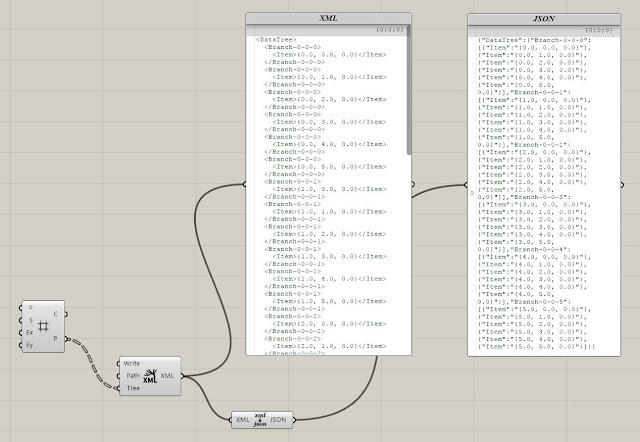This screenshot has width=640, height=442.
Task: Click the JSON panel input grip
Action: [x=466, y=185]
